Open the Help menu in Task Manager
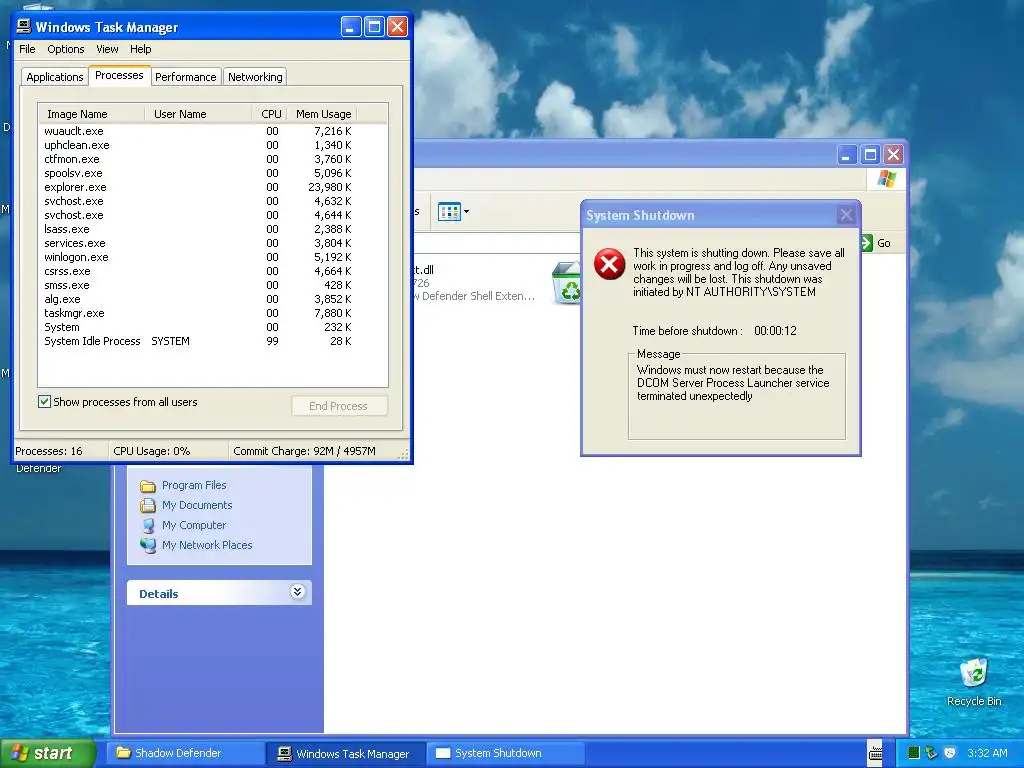1024x768 pixels. coord(140,49)
